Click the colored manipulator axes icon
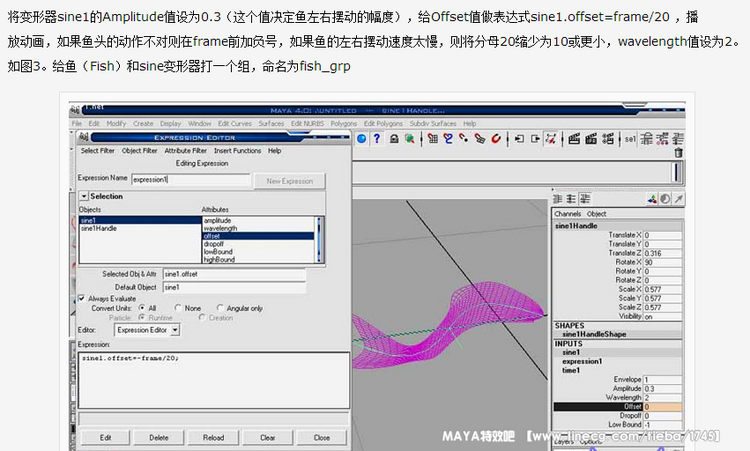 tap(652, 198)
